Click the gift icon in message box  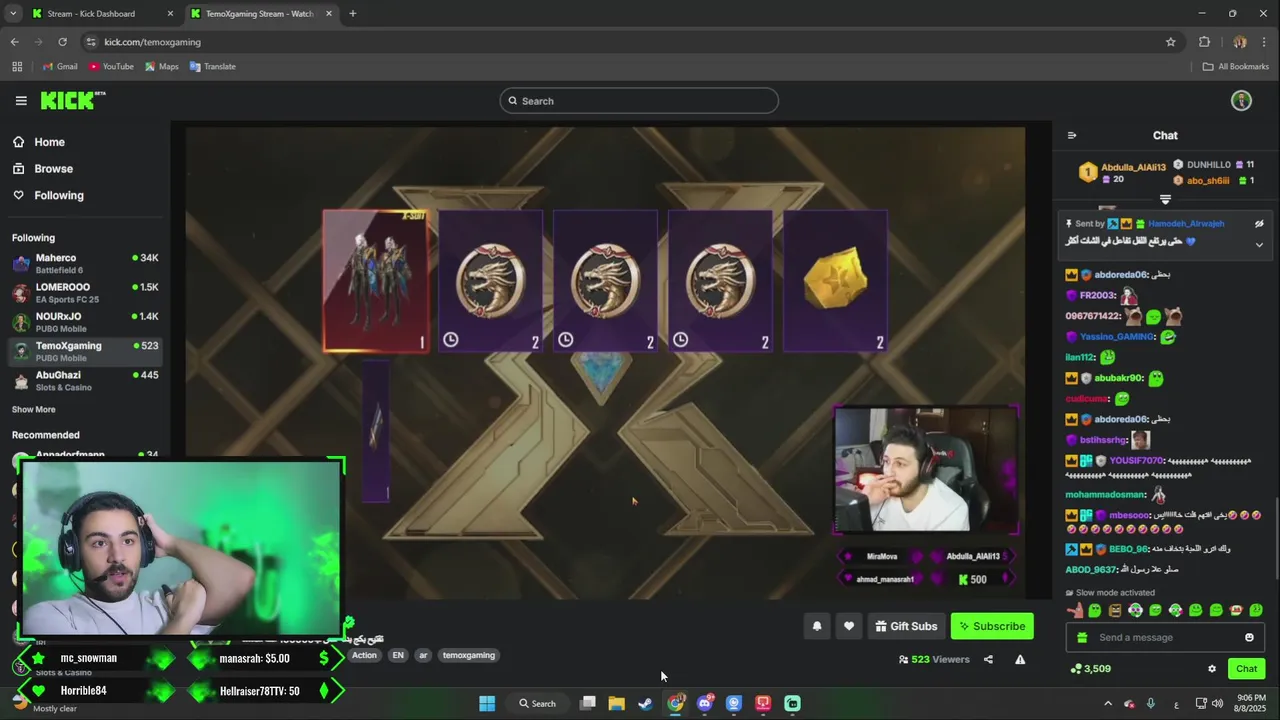pyautogui.click(x=1082, y=637)
